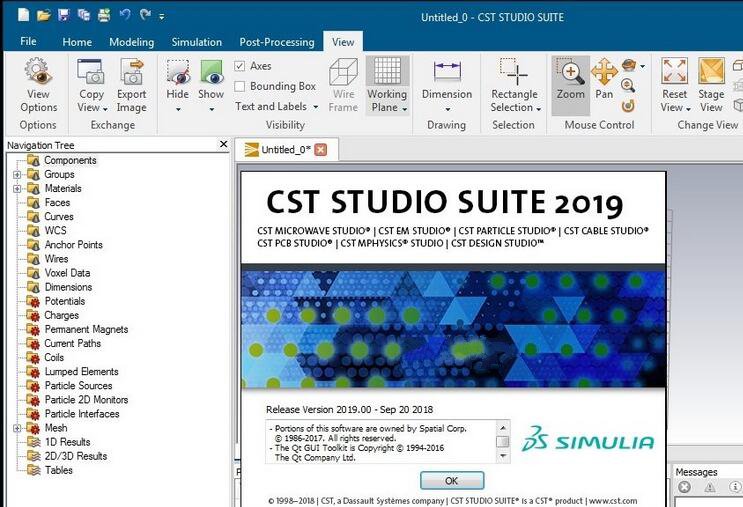Click the Undo arrow icon

coord(125,15)
